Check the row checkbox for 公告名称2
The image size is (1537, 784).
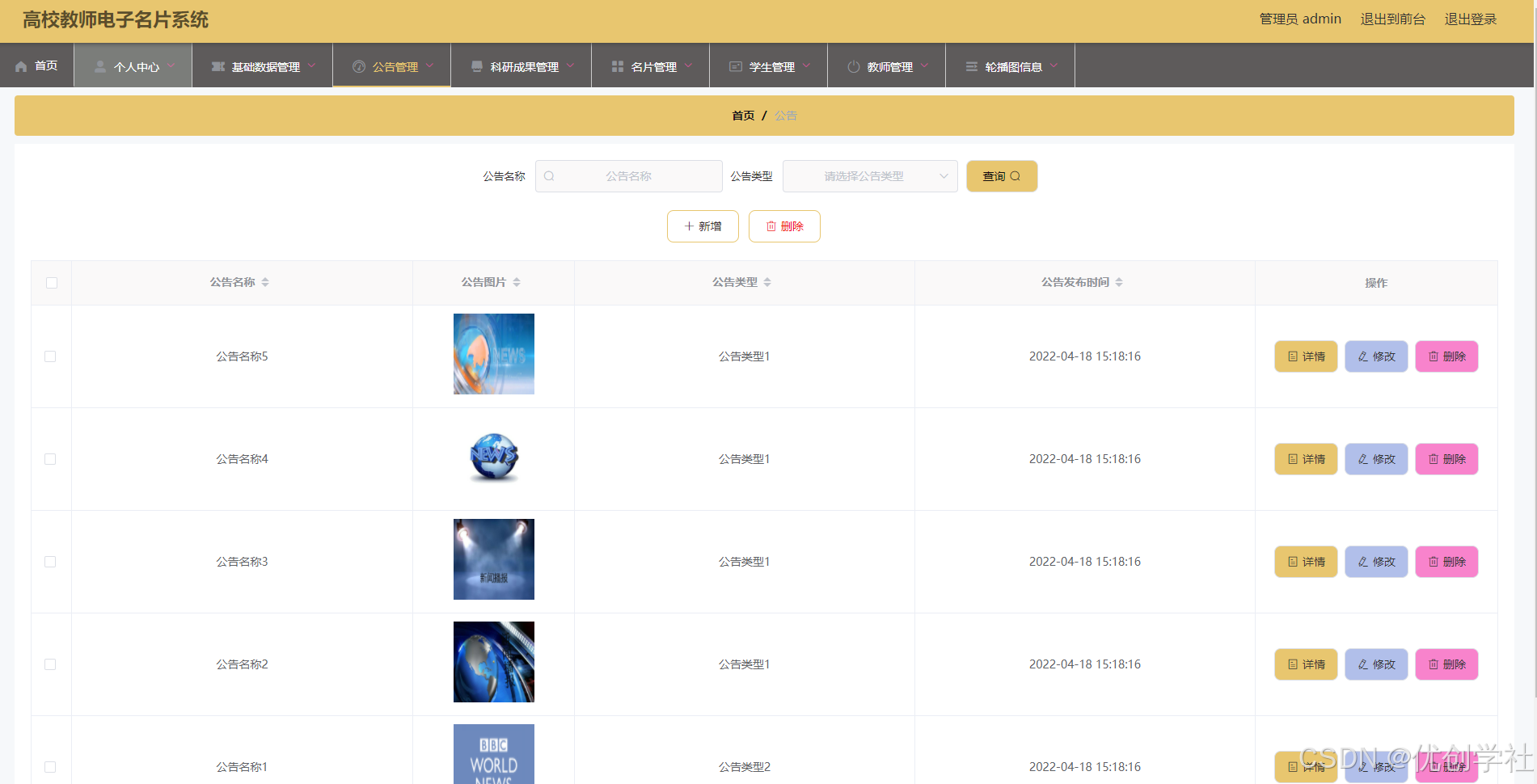click(x=50, y=664)
